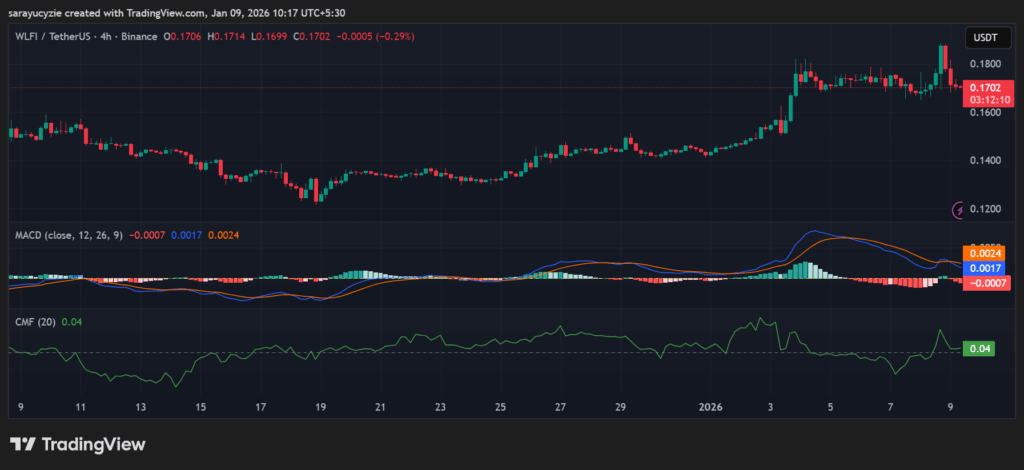
Task: Click the date 13 on time axis
Action: click(x=141, y=408)
